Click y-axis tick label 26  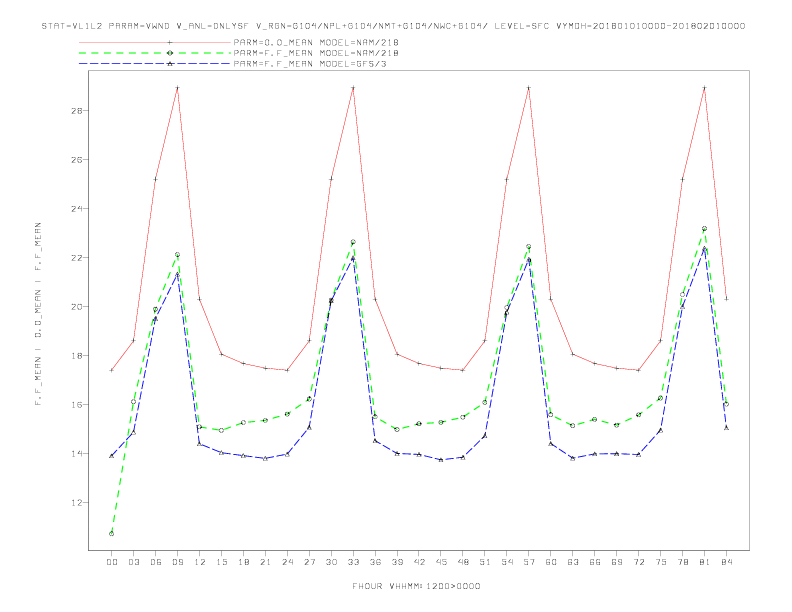(76, 160)
